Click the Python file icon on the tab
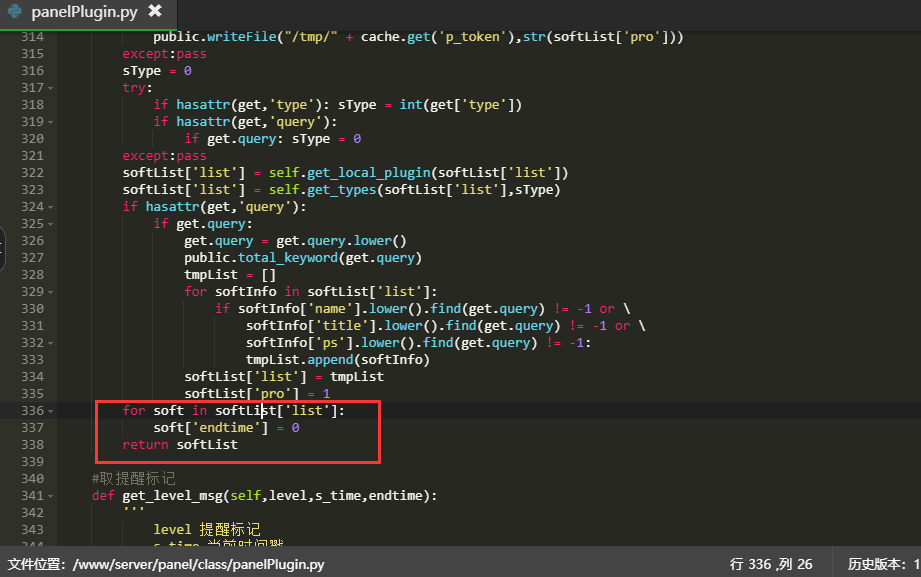This screenshot has height=577, width=921. tap(14, 12)
